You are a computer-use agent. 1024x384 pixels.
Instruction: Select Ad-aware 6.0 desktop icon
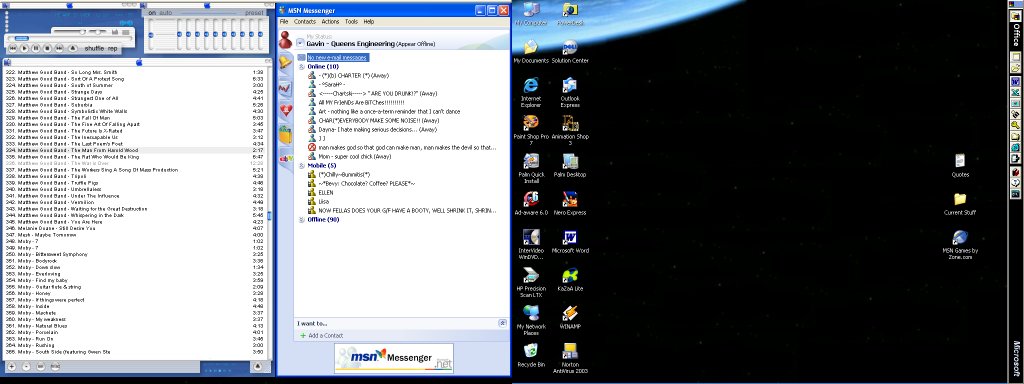[x=531, y=203]
